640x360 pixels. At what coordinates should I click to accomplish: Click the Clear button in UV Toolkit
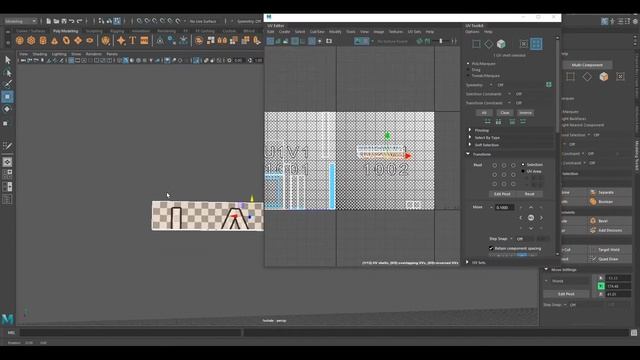[x=505, y=113]
